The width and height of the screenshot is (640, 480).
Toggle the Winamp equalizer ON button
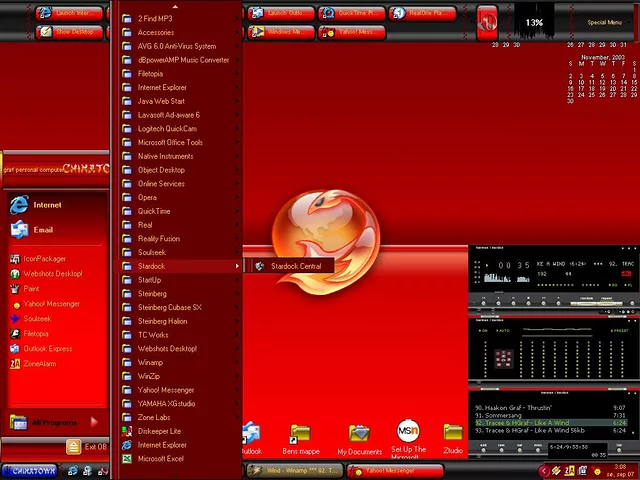pyautogui.click(x=483, y=330)
